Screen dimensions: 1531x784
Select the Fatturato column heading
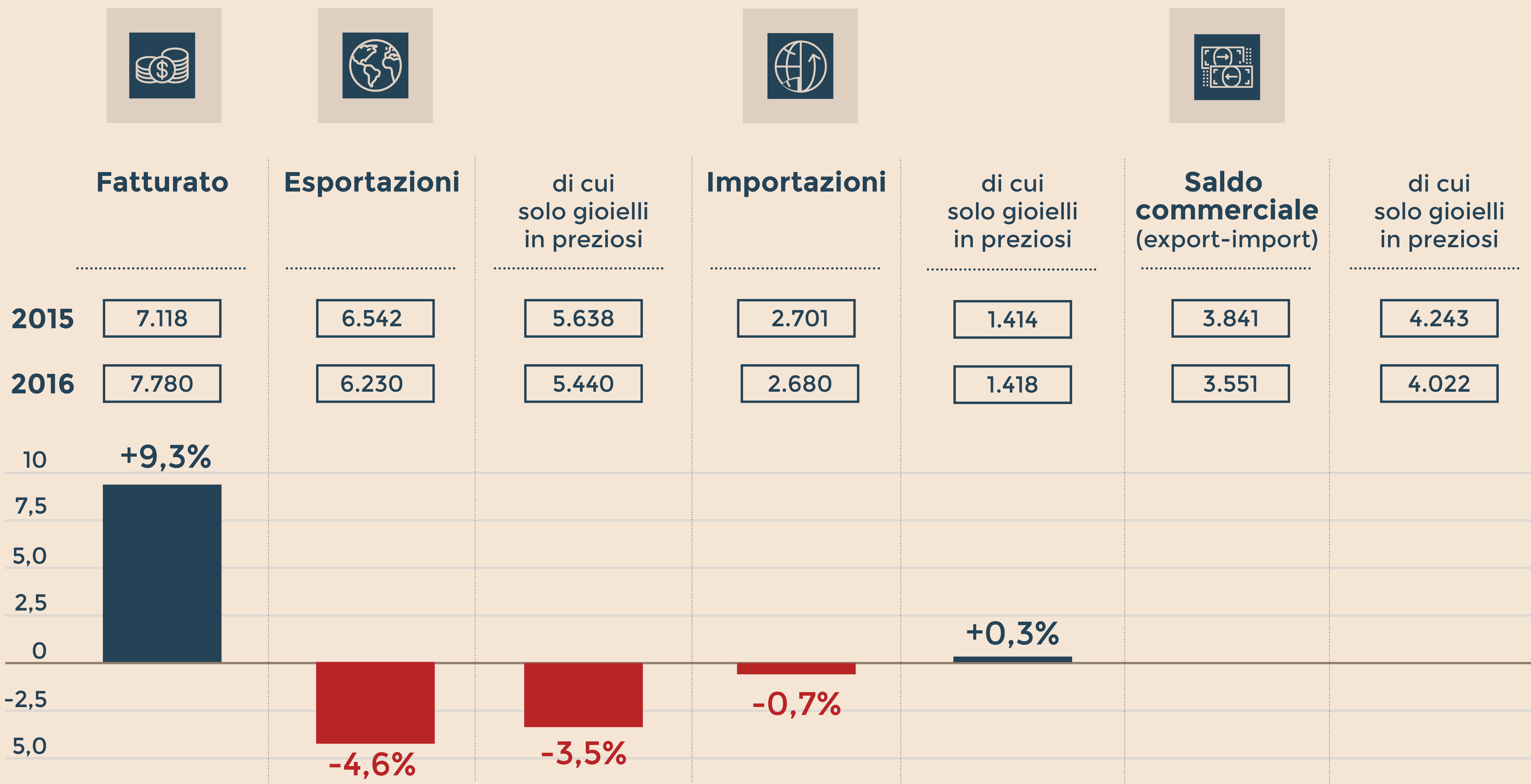click(162, 182)
